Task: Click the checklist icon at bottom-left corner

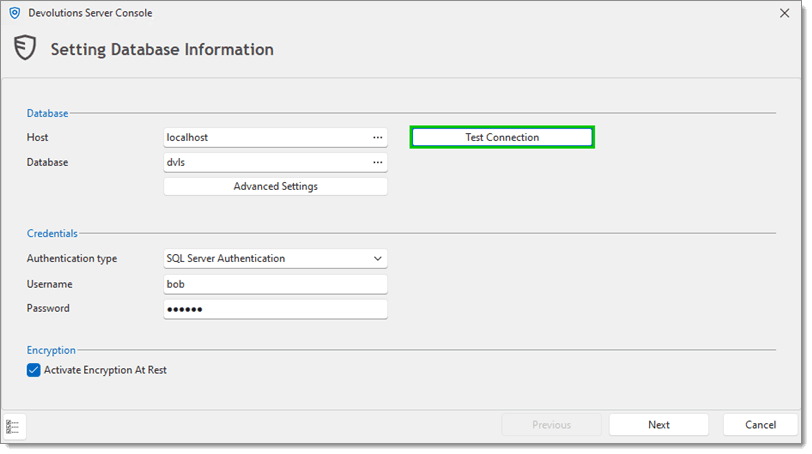Action: 14,426
